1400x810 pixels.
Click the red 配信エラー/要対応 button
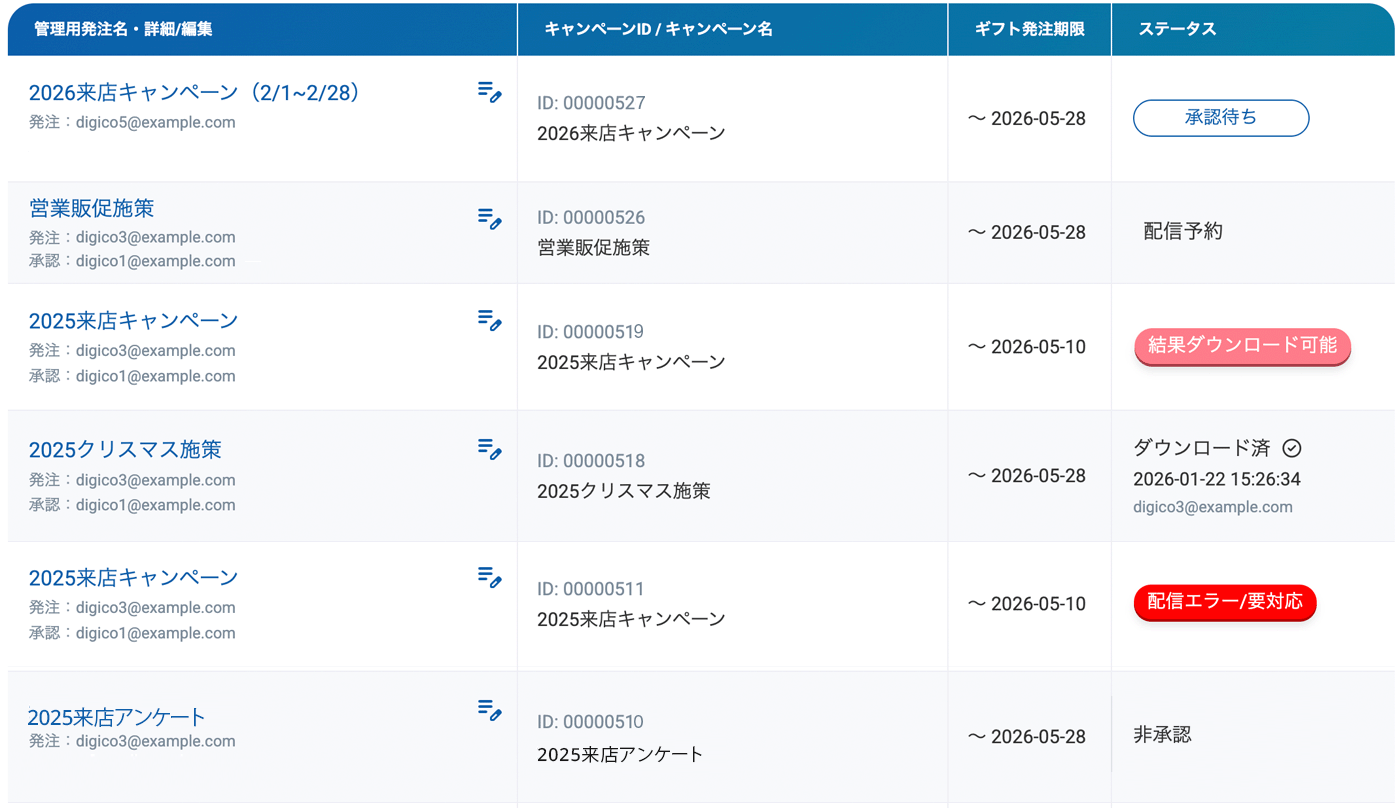click(x=1224, y=602)
